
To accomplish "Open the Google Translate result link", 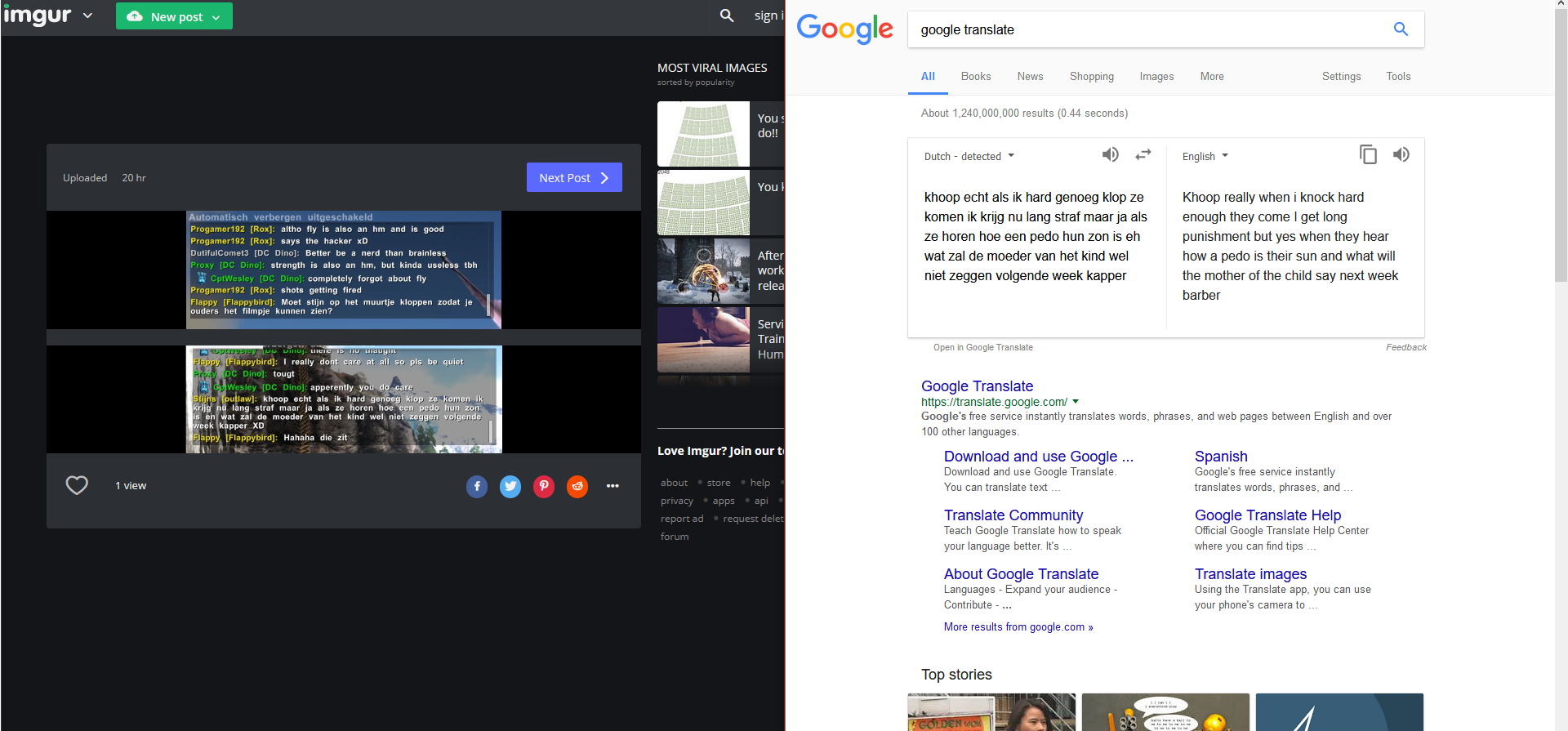I will (x=977, y=386).
